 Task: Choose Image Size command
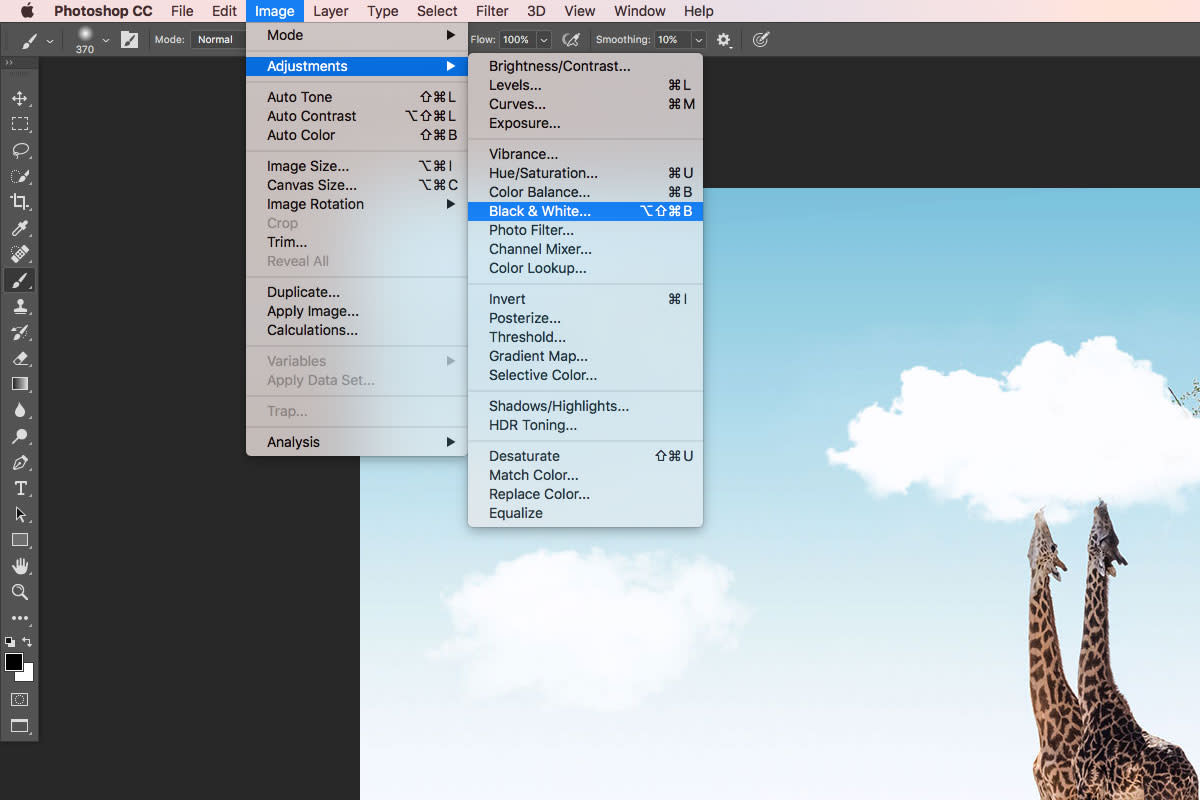click(356, 166)
